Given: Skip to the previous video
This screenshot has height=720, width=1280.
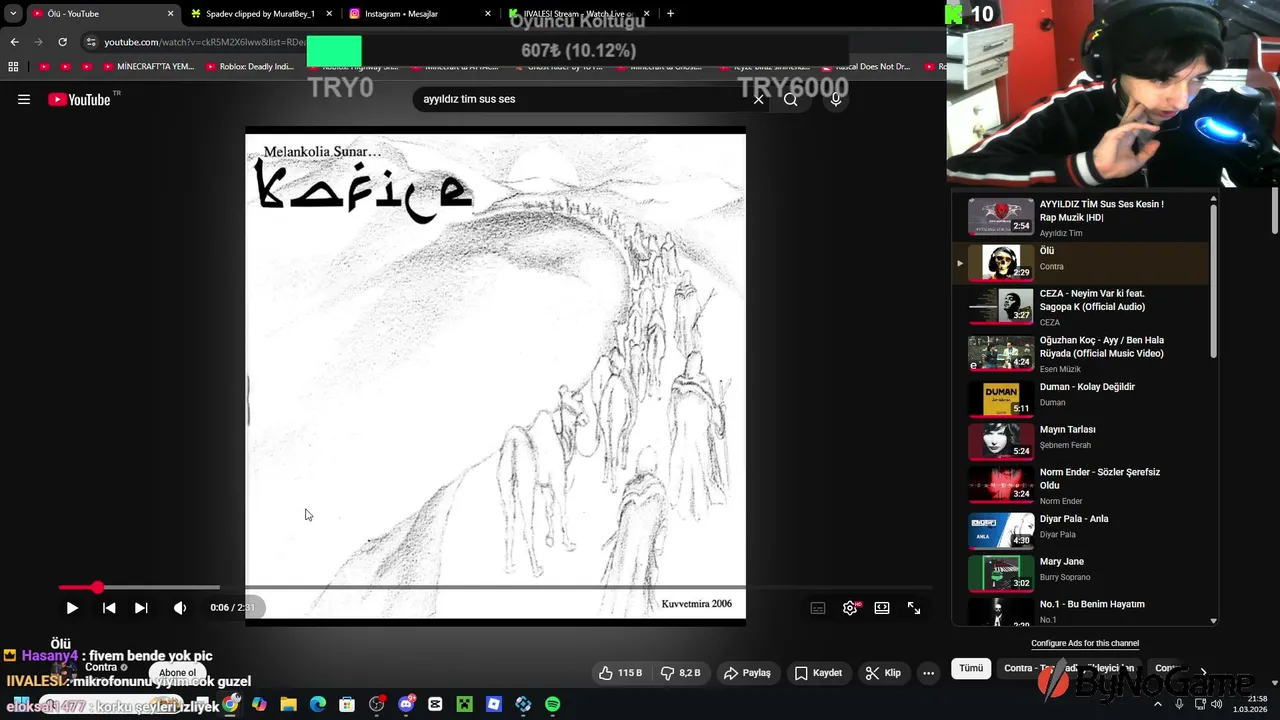Looking at the screenshot, I should coord(109,607).
